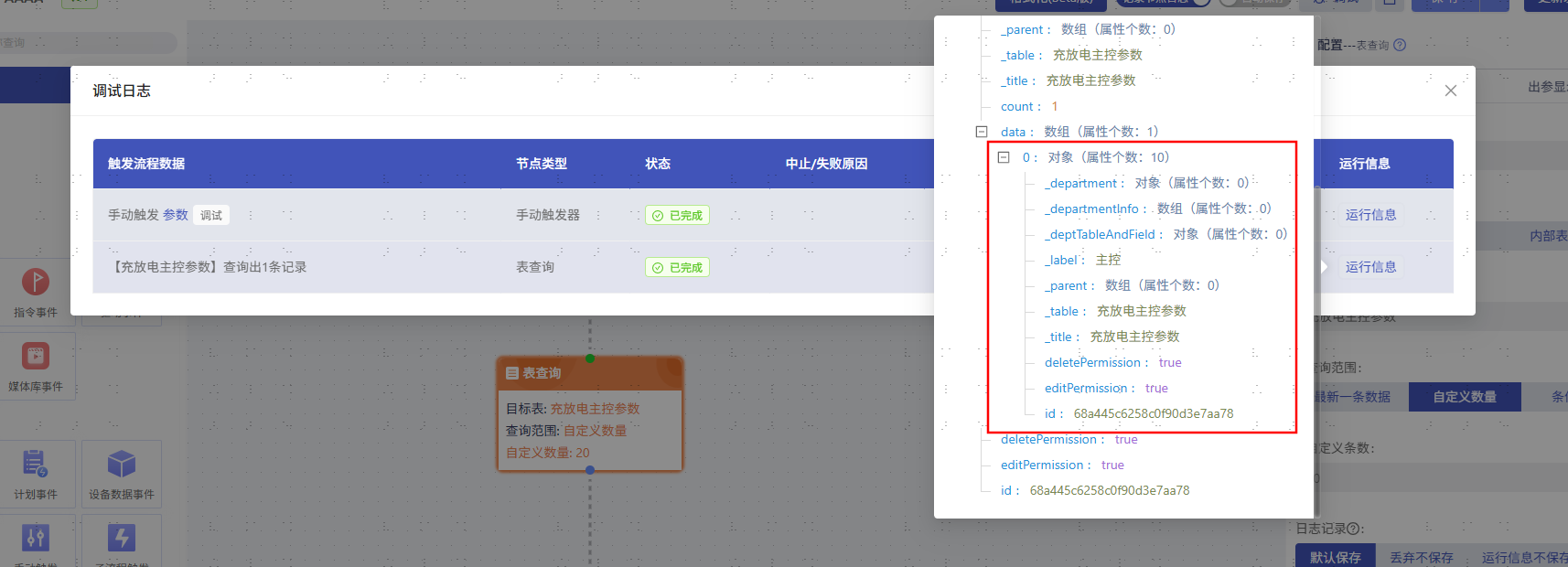1568x567 pixels.
Task: Click the 目标表: 充放电主控参数 text in node
Action: pyautogui.click(x=573, y=409)
